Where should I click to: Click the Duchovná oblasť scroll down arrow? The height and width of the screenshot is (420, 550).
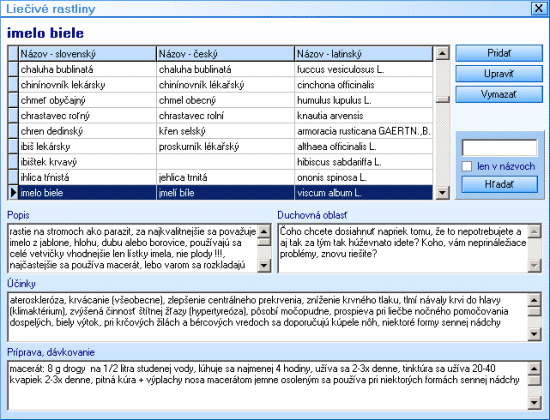(x=534, y=265)
